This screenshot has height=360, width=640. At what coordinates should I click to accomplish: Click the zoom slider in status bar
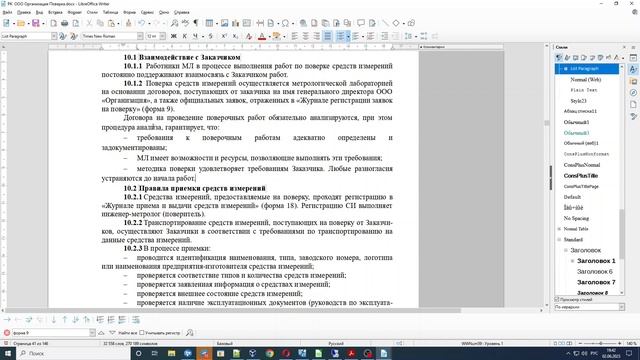point(600,344)
